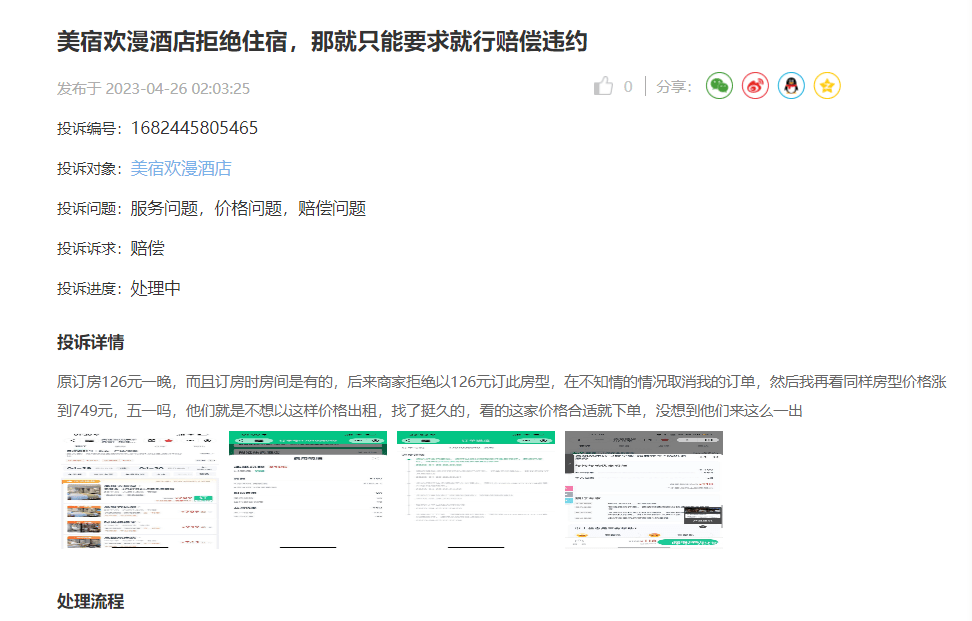Click the complaint title heading
Viewport: 972px width, 621px height.
(321, 42)
